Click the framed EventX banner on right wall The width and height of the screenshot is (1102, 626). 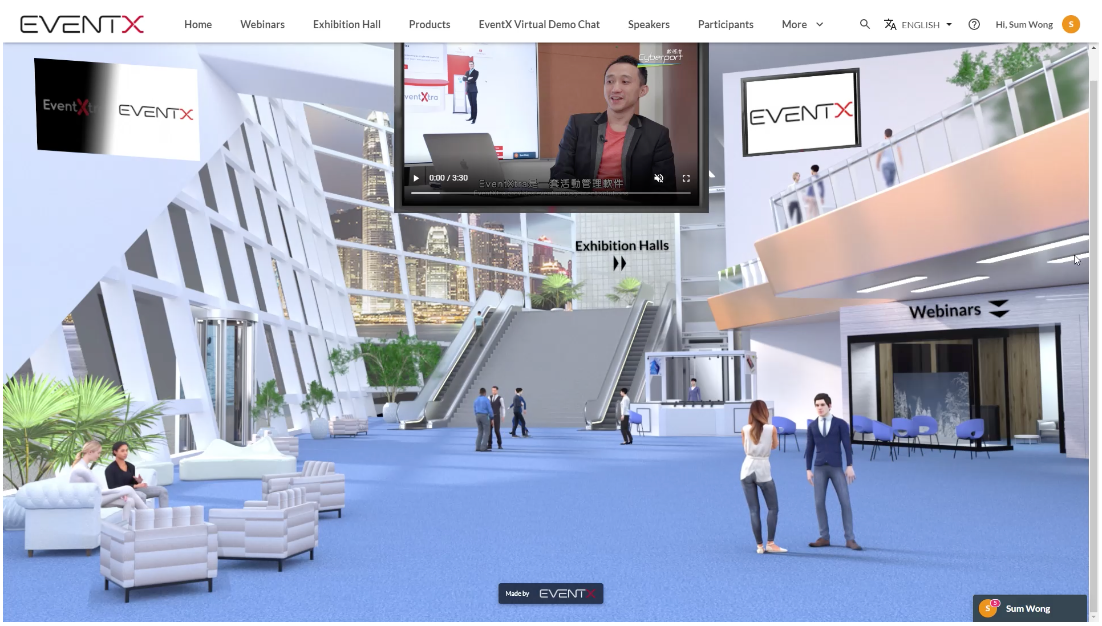point(800,112)
